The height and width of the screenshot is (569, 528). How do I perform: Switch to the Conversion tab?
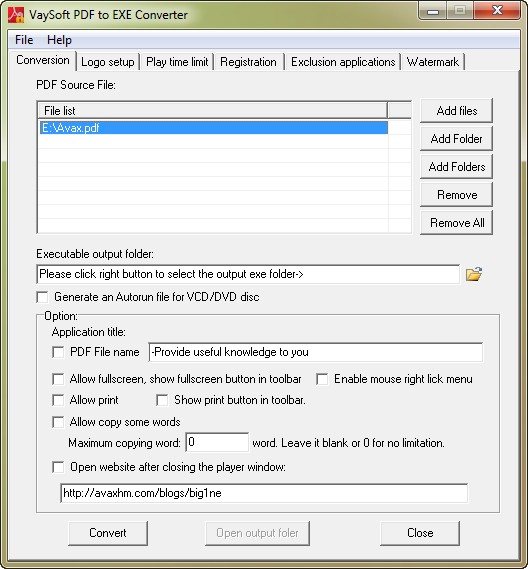pos(42,60)
